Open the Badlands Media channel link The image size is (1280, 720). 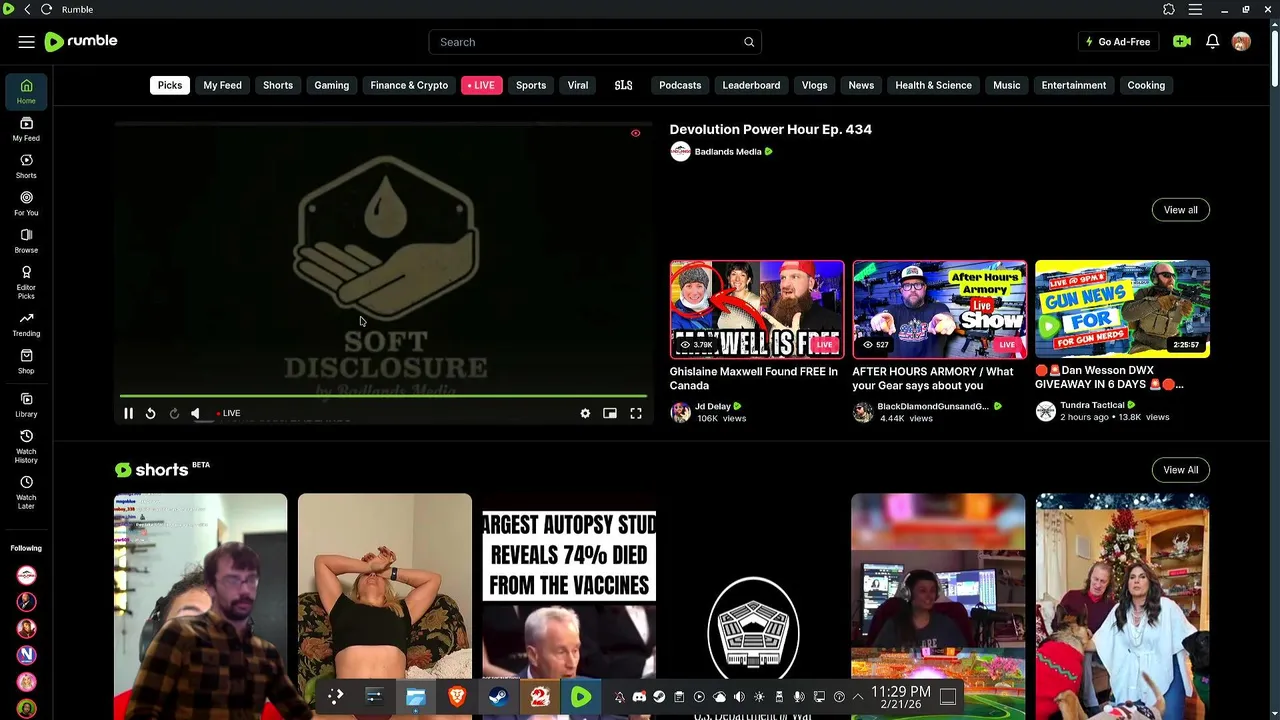[727, 152]
